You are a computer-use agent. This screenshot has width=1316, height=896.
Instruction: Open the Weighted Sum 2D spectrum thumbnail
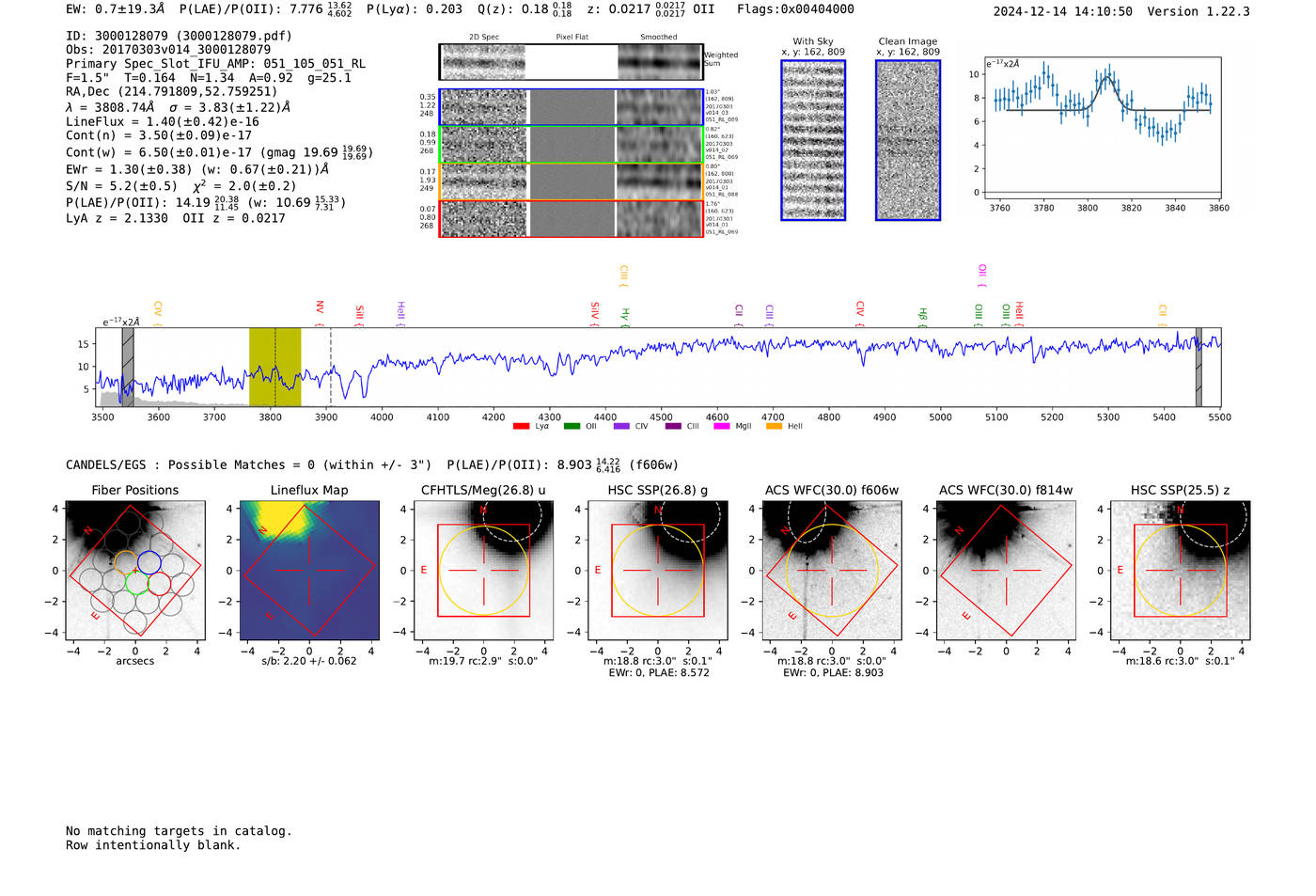point(571,62)
